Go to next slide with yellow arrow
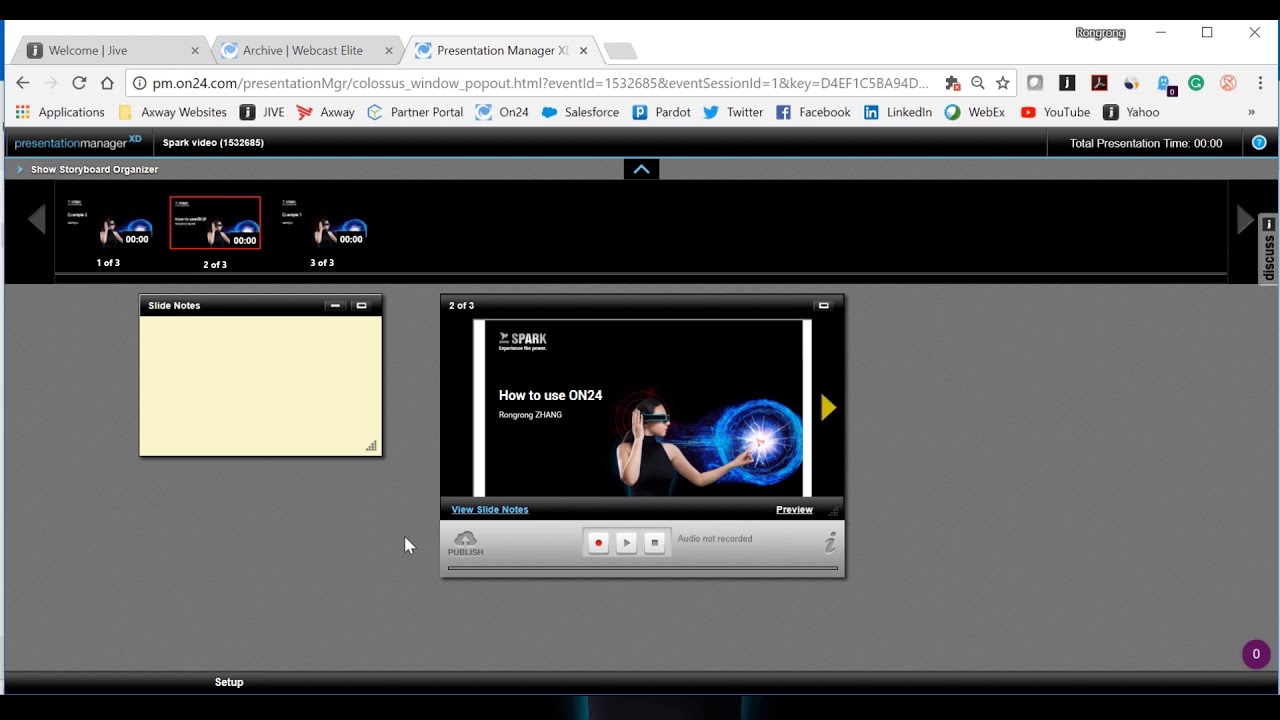 pos(828,407)
